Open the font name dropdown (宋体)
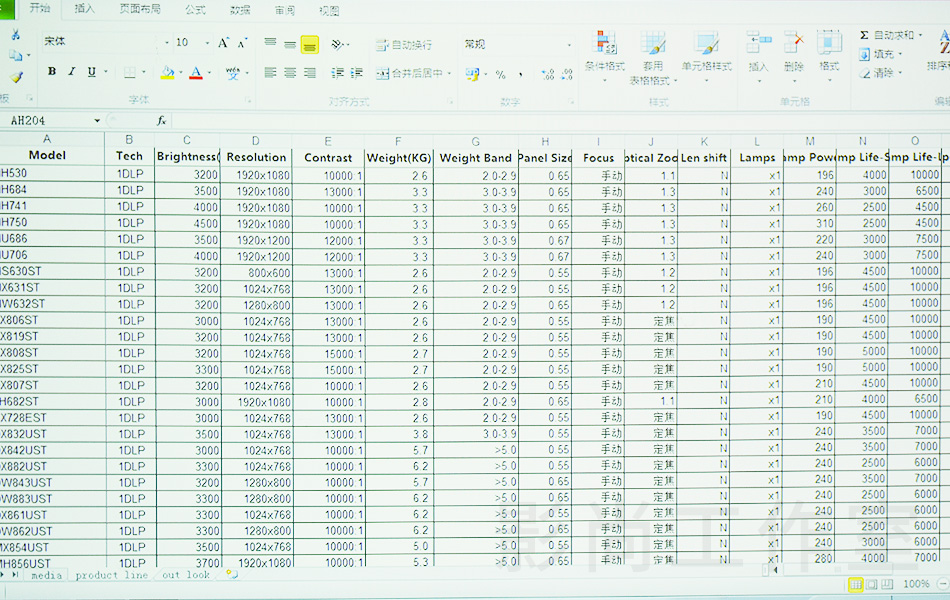This screenshot has height=600, width=950. [x=166, y=43]
